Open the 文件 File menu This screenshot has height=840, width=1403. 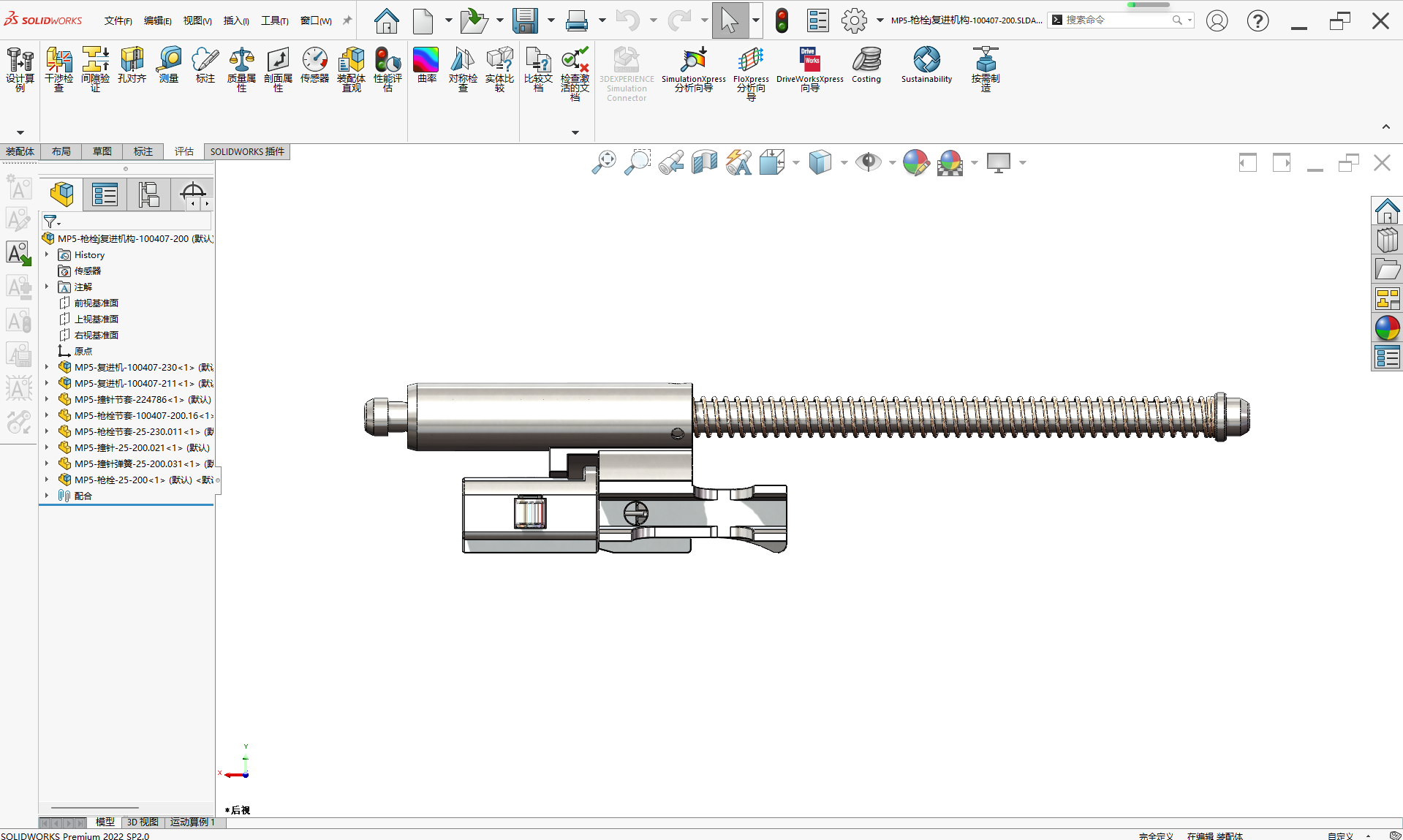tap(118, 20)
